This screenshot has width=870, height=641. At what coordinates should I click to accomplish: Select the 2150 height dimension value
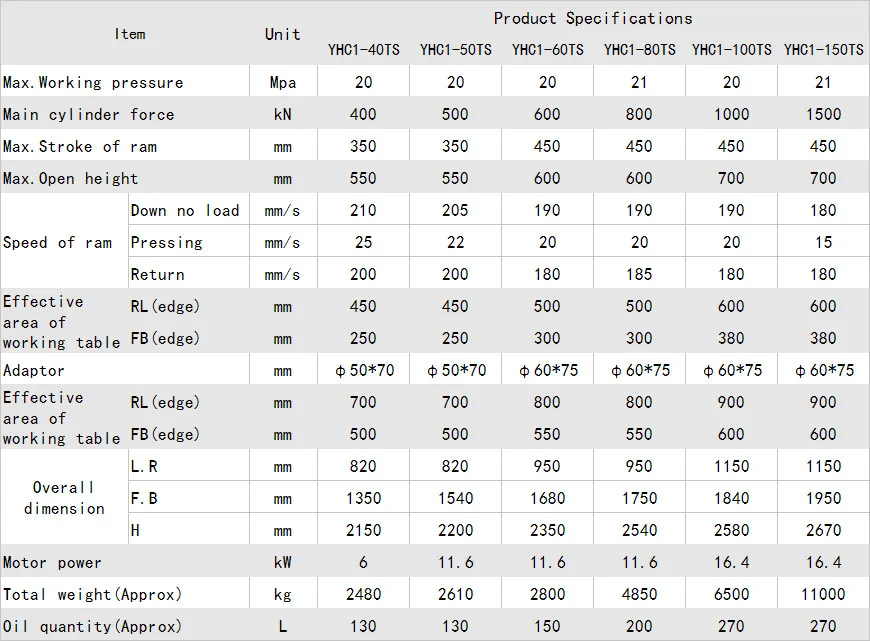[x=363, y=531]
